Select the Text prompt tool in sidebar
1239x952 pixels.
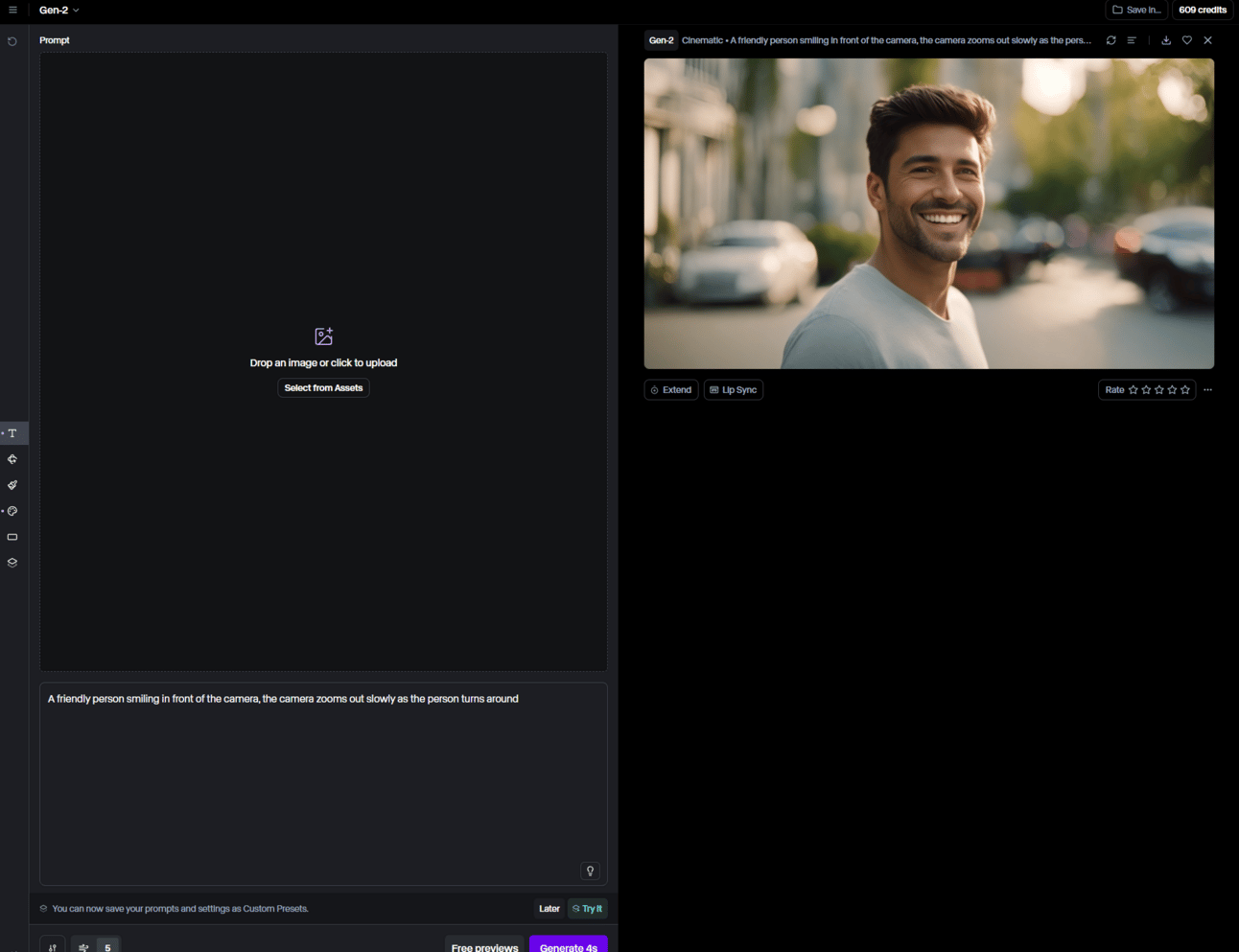pos(12,433)
